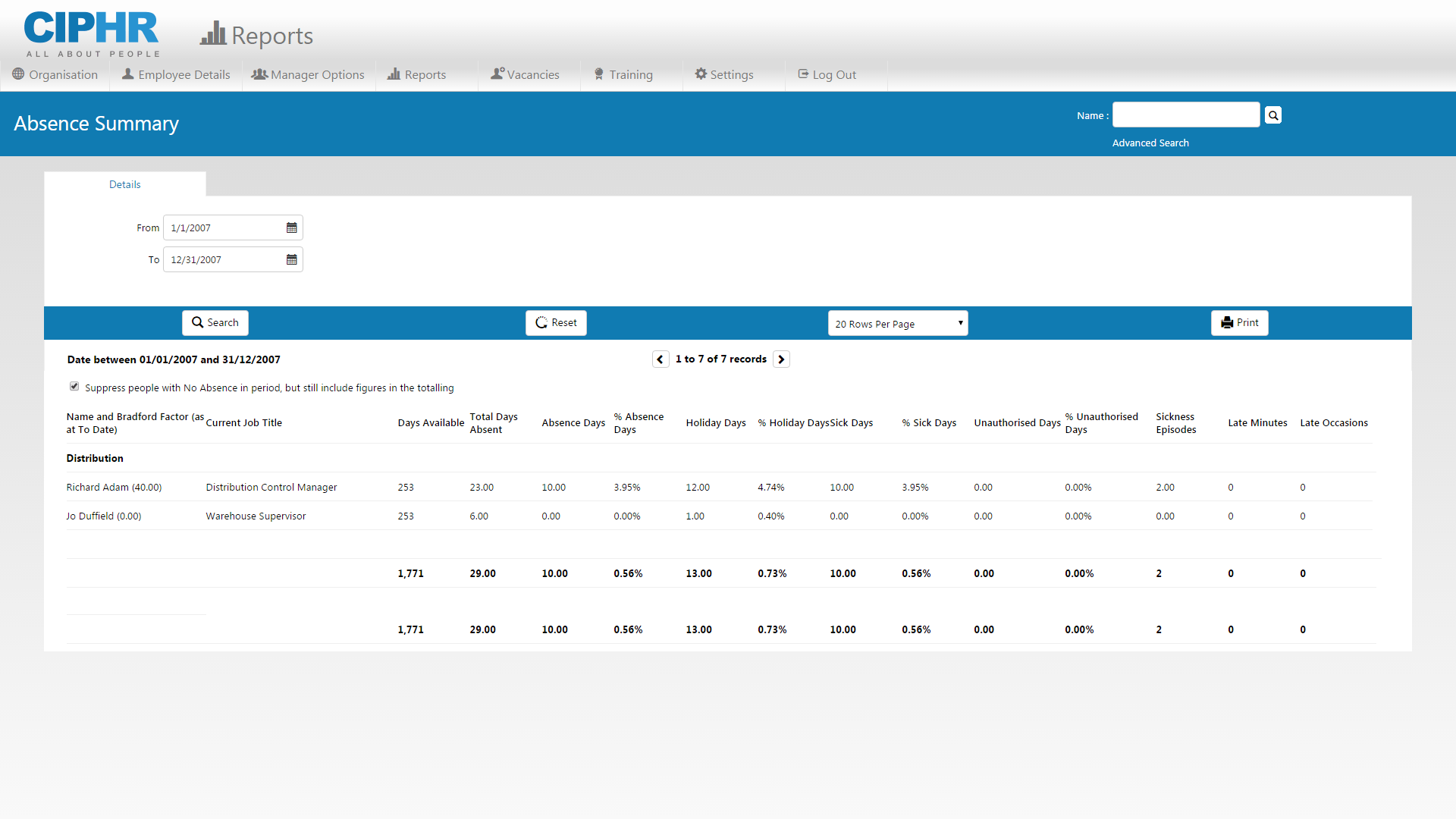Screen dimensions: 1456x819
Task: Click the Absence Summary page title
Action: click(x=96, y=124)
